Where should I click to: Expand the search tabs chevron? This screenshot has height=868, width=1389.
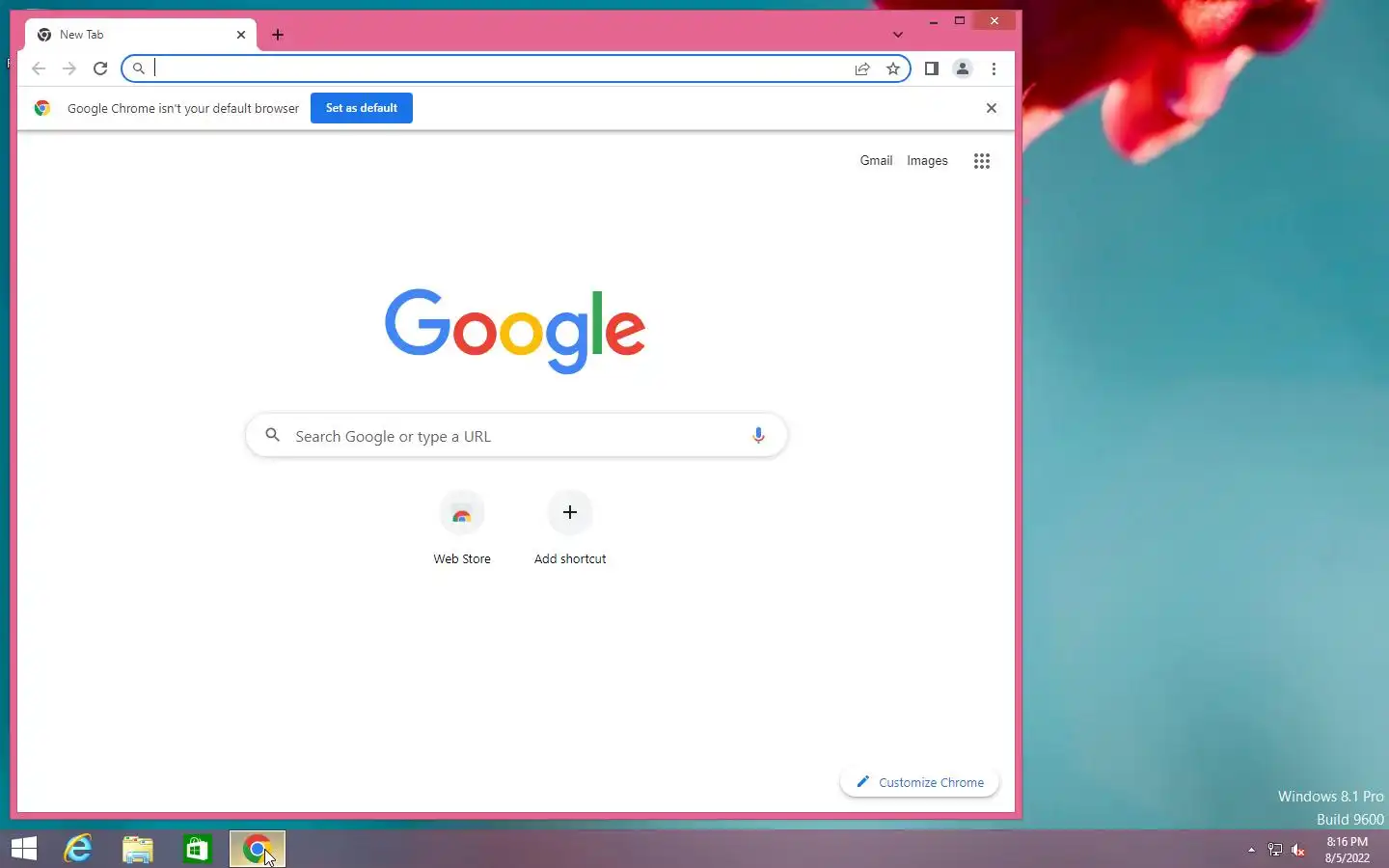(x=898, y=35)
